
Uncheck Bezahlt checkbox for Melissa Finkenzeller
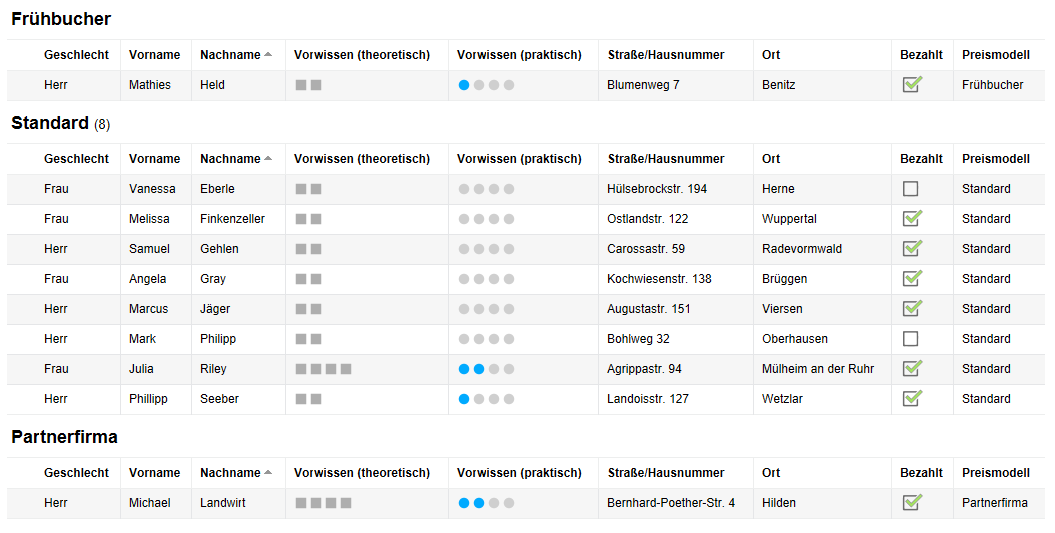coord(912,218)
